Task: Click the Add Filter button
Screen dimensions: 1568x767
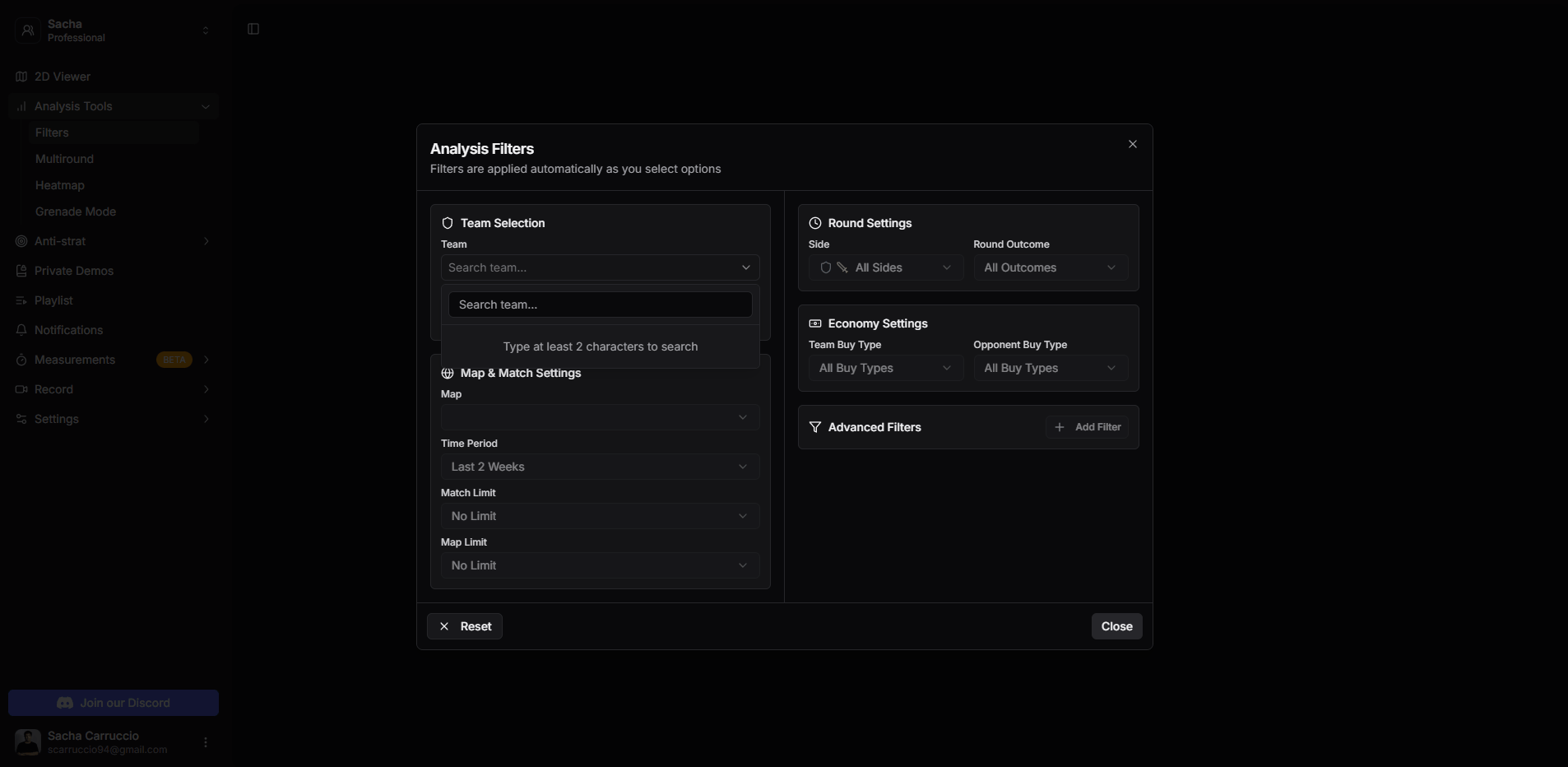Action: 1088,427
